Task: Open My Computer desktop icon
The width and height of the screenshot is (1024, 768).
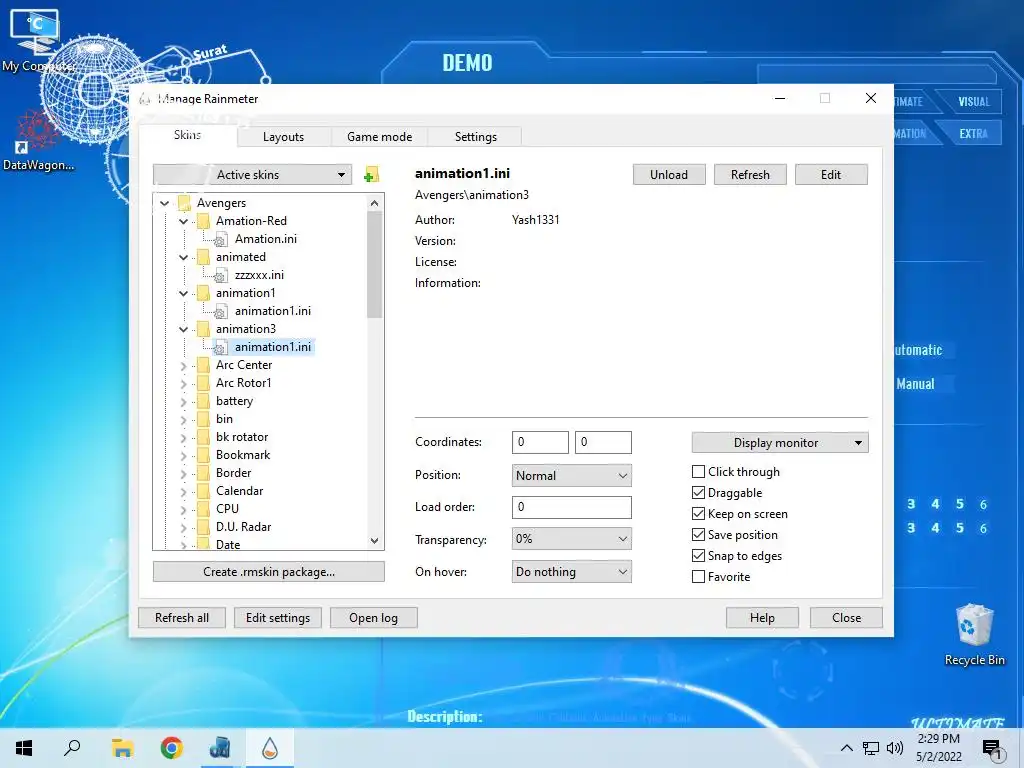Action: [36, 39]
